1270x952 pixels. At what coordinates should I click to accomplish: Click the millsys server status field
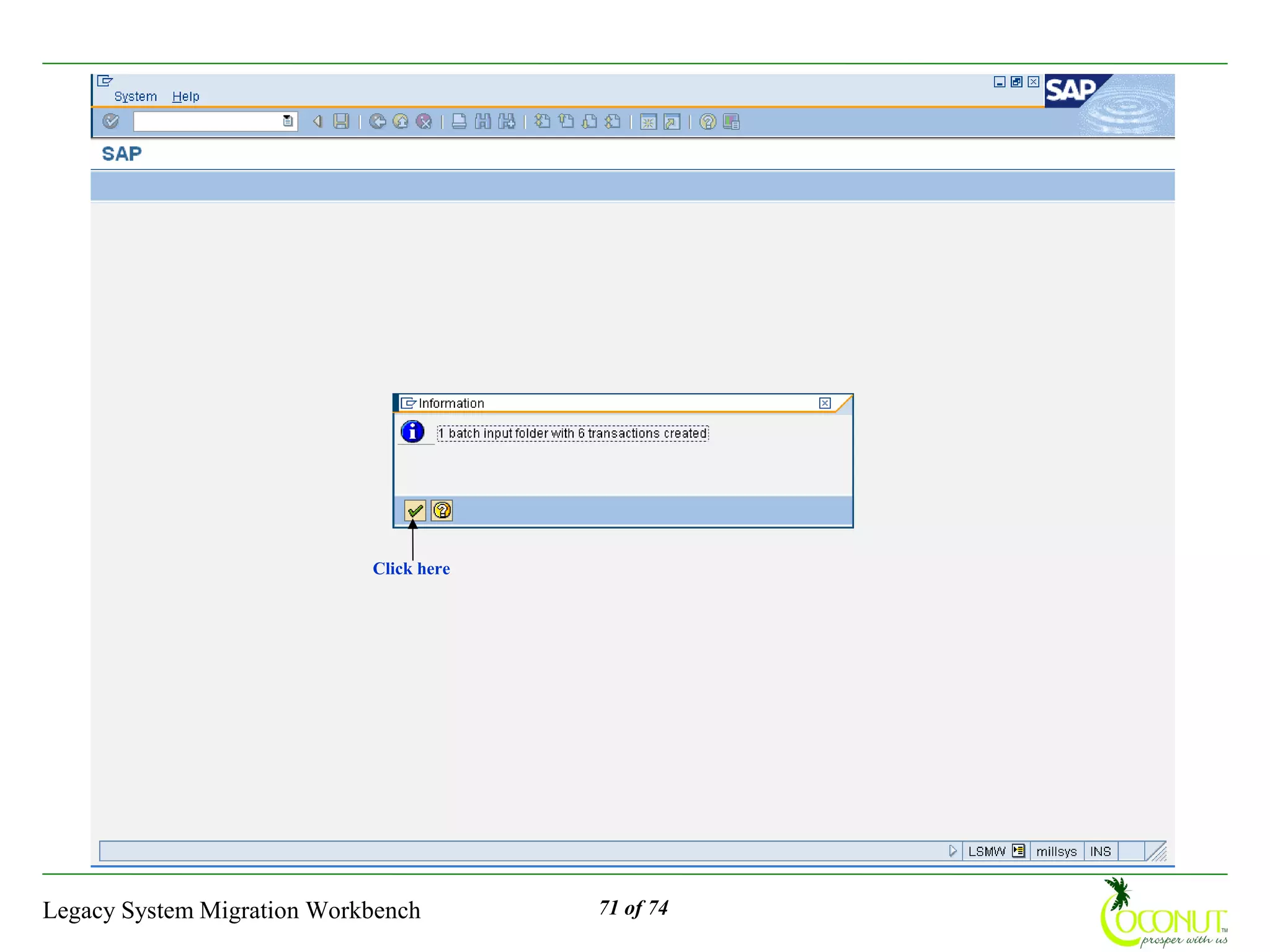pos(1057,852)
